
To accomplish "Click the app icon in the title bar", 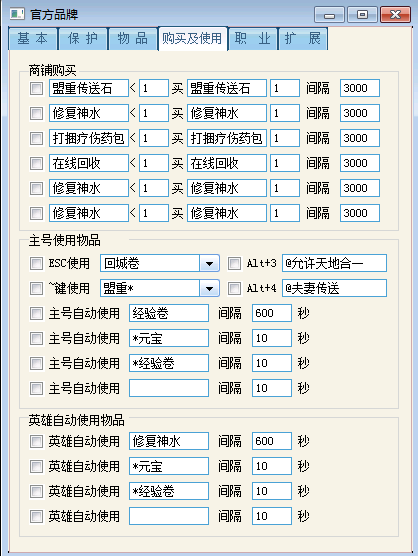I will 17,14.
